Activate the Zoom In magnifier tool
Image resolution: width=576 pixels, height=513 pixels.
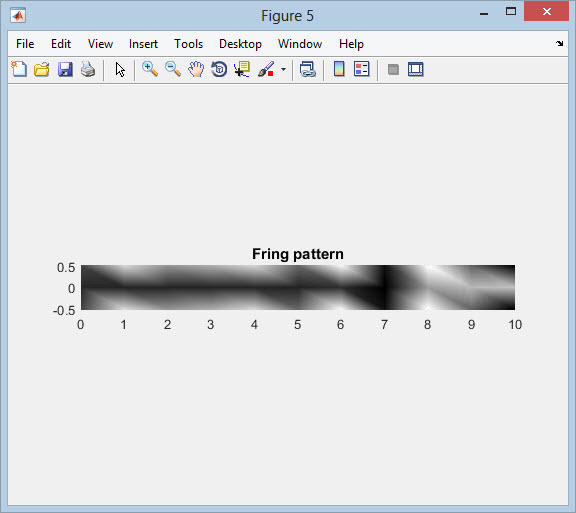click(150, 69)
